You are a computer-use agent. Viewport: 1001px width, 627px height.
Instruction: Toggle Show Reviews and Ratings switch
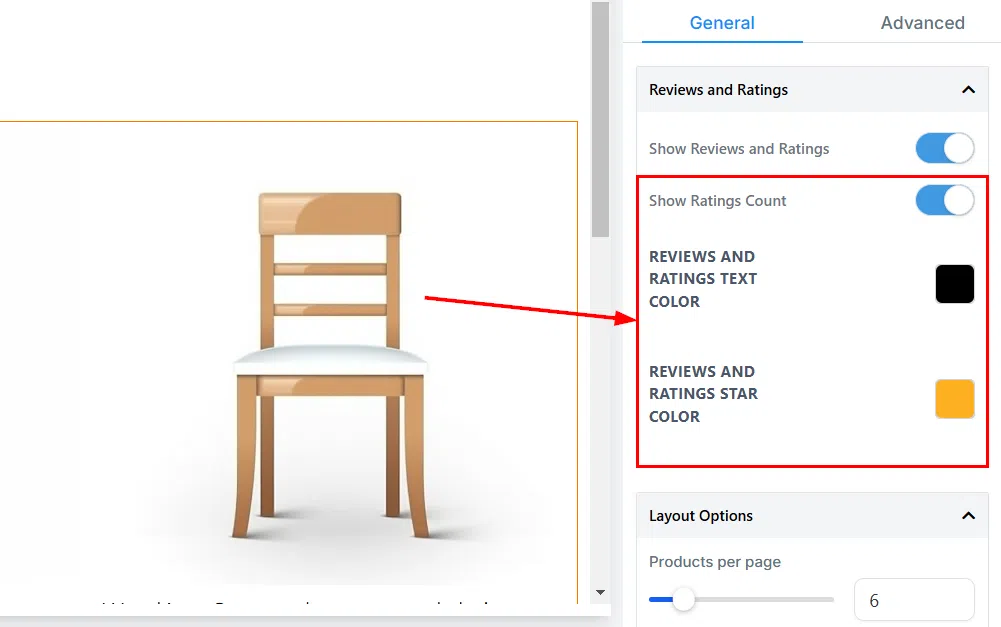click(x=945, y=149)
